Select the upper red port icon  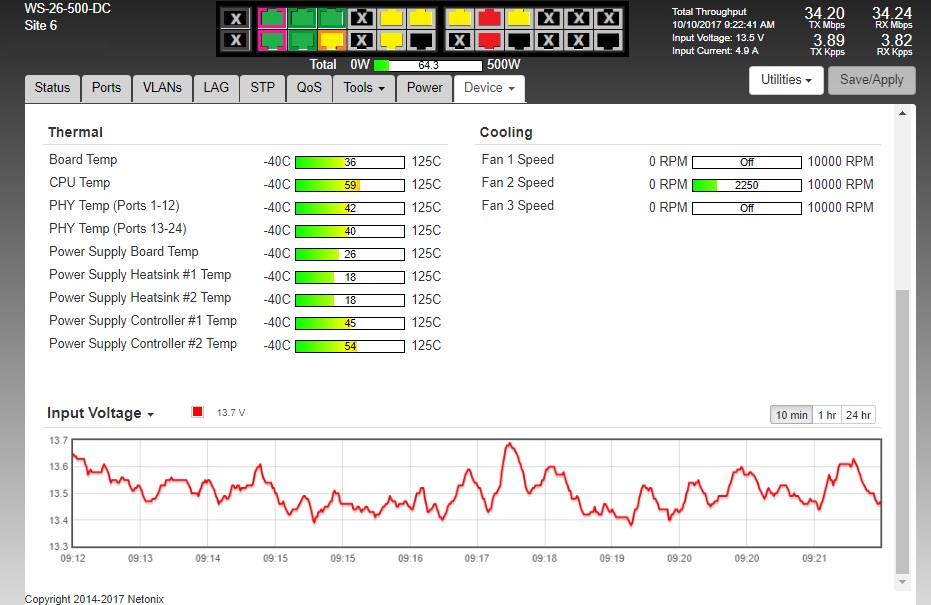point(489,18)
